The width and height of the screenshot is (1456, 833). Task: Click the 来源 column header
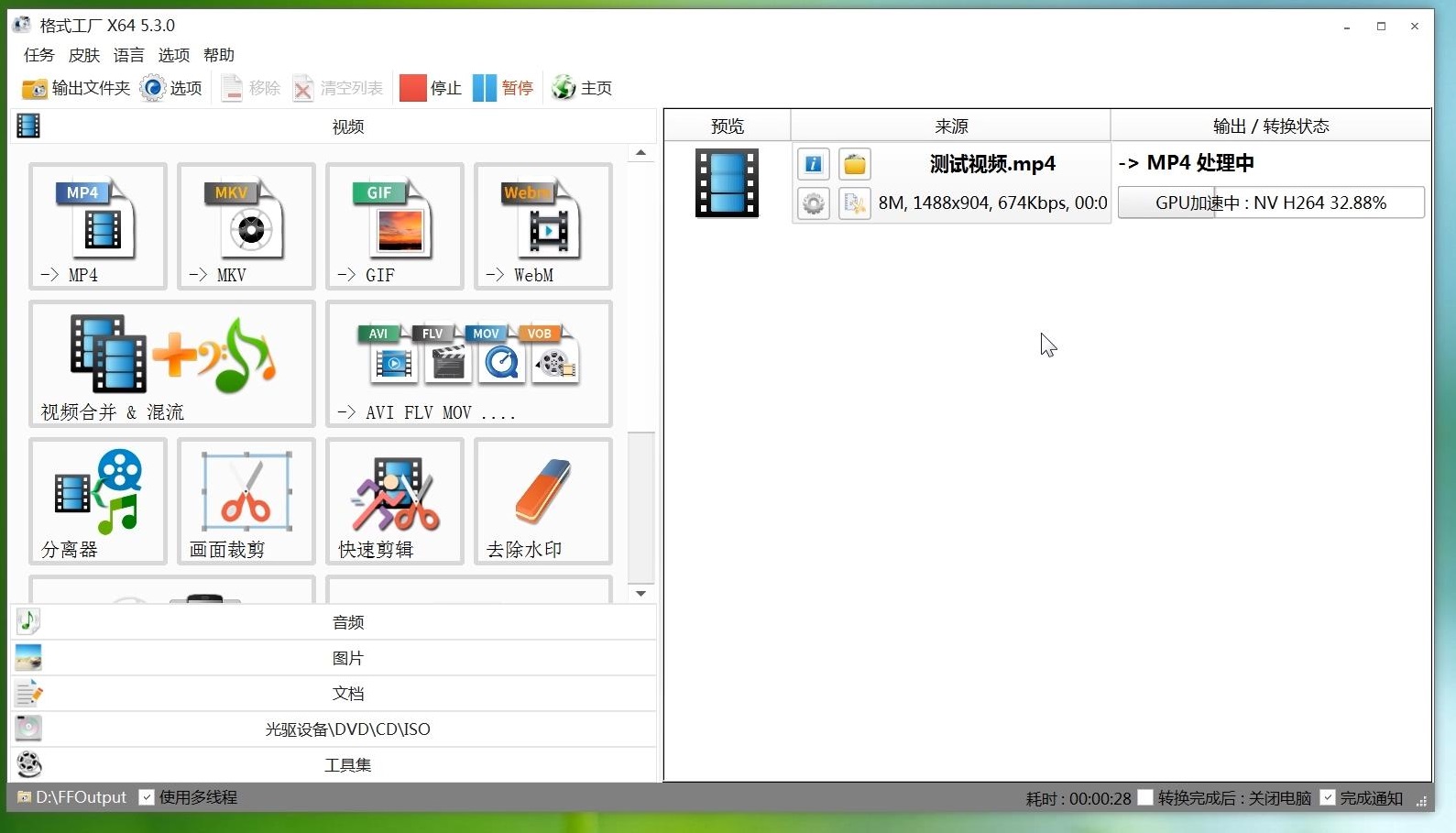click(x=951, y=126)
